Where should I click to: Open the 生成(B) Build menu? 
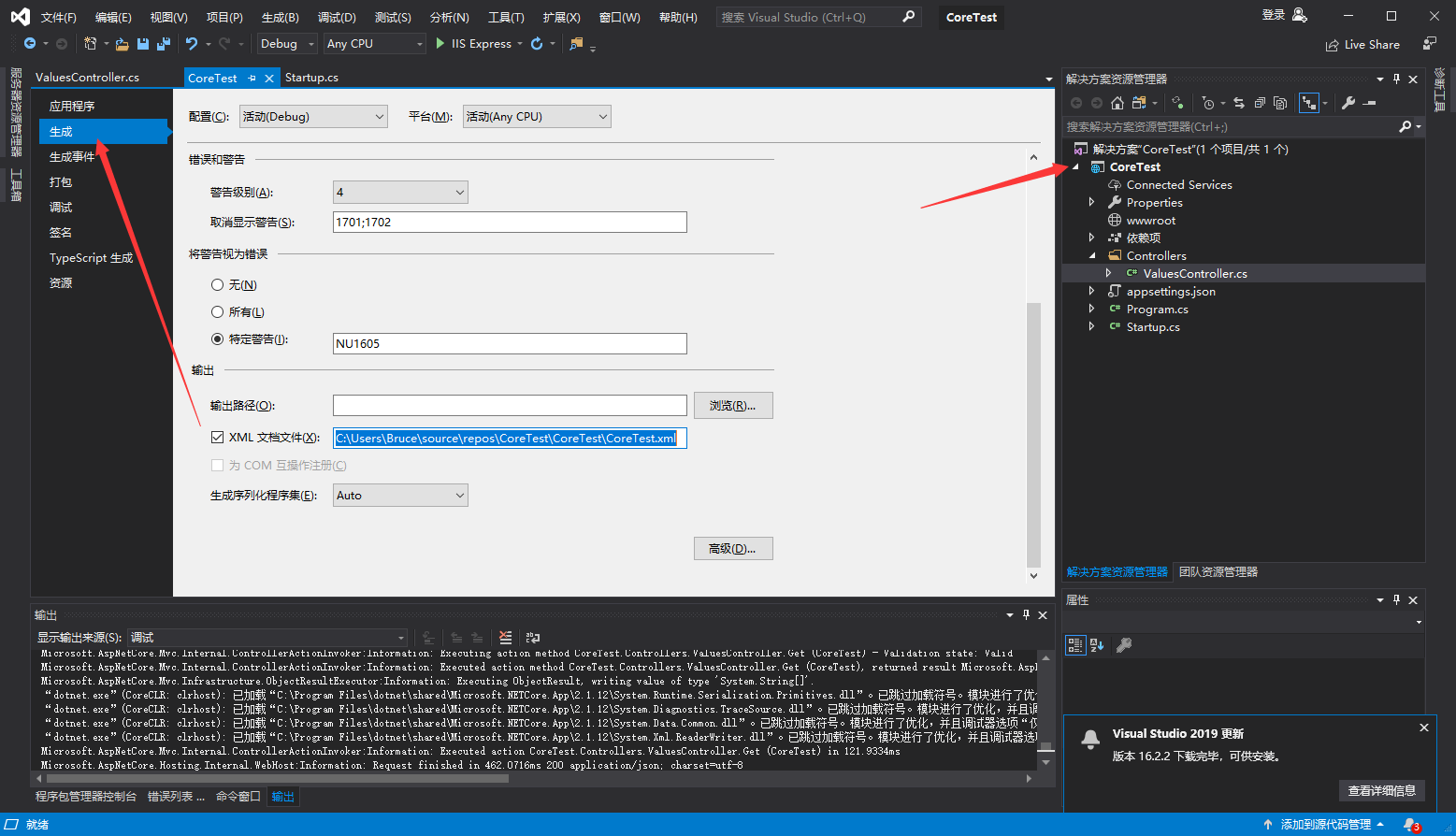(280, 17)
